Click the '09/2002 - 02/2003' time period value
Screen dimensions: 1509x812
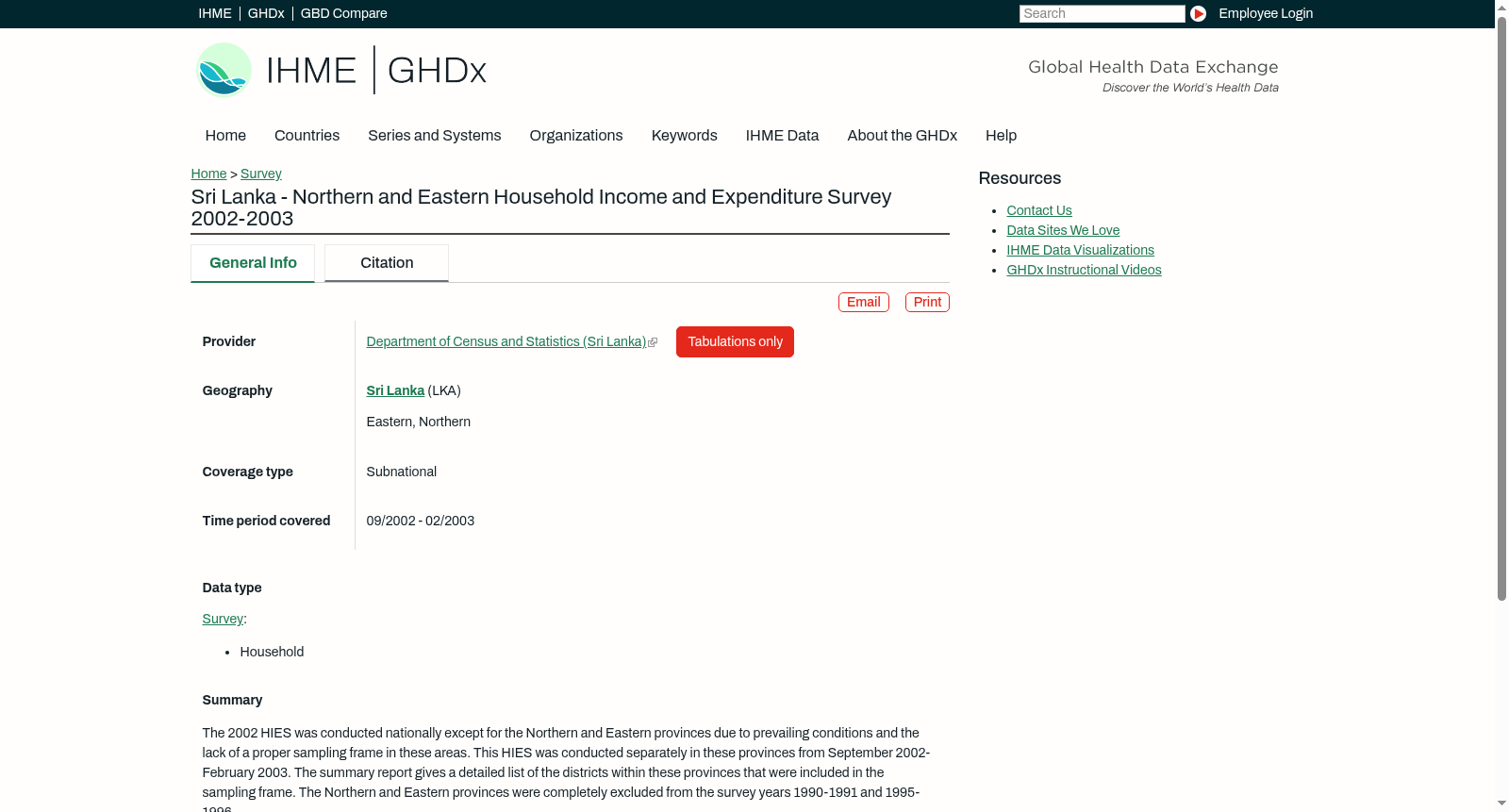421,521
